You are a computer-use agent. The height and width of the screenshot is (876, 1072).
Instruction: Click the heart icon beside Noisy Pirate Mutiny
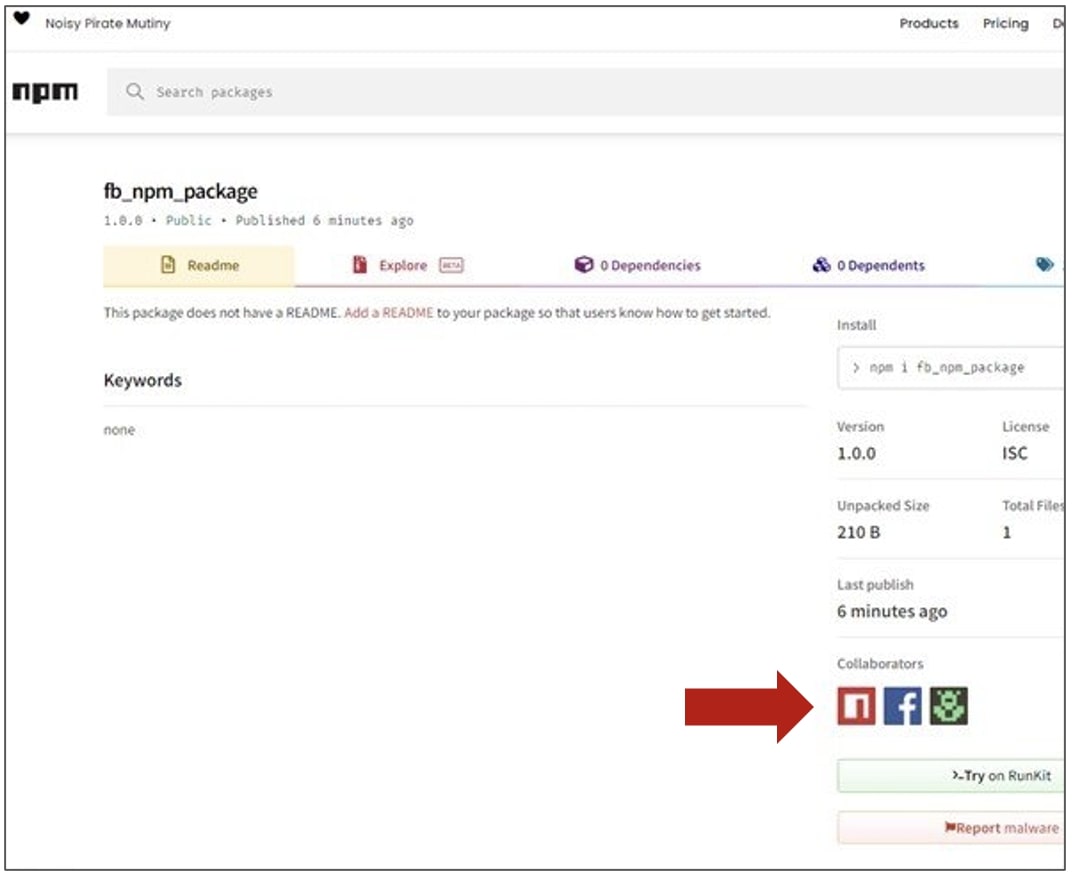point(20,19)
